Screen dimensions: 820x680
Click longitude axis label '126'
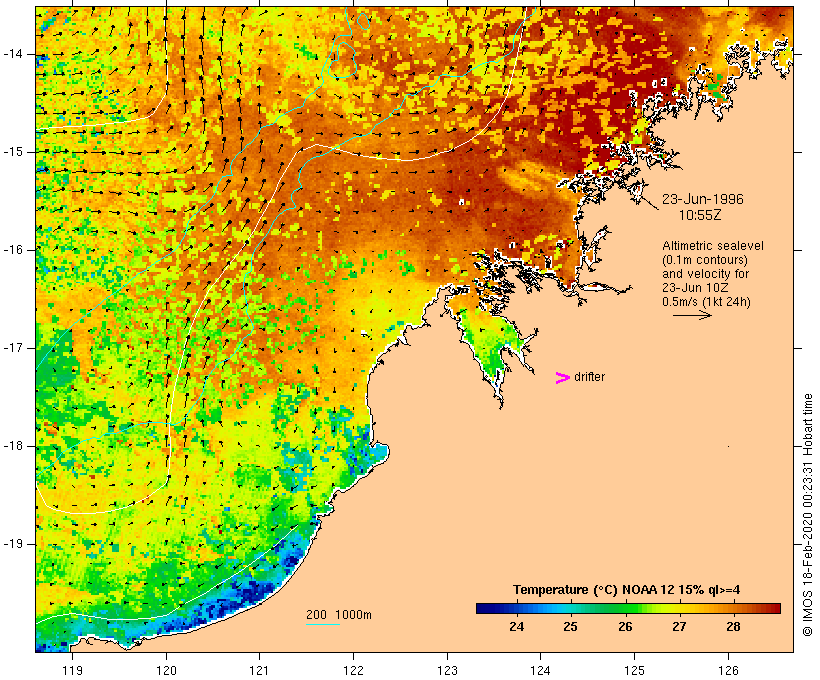coord(728,670)
